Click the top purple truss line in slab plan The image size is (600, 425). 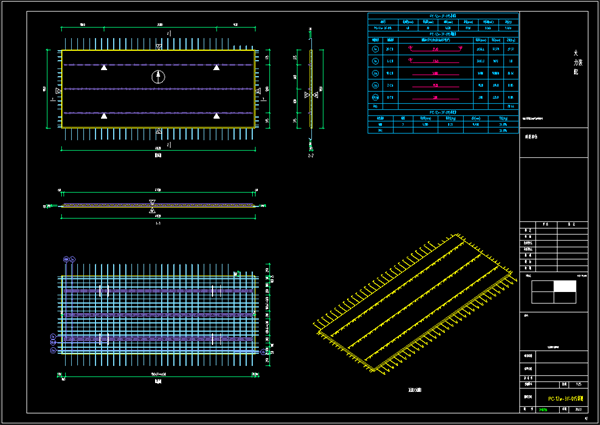pyautogui.click(x=158, y=65)
